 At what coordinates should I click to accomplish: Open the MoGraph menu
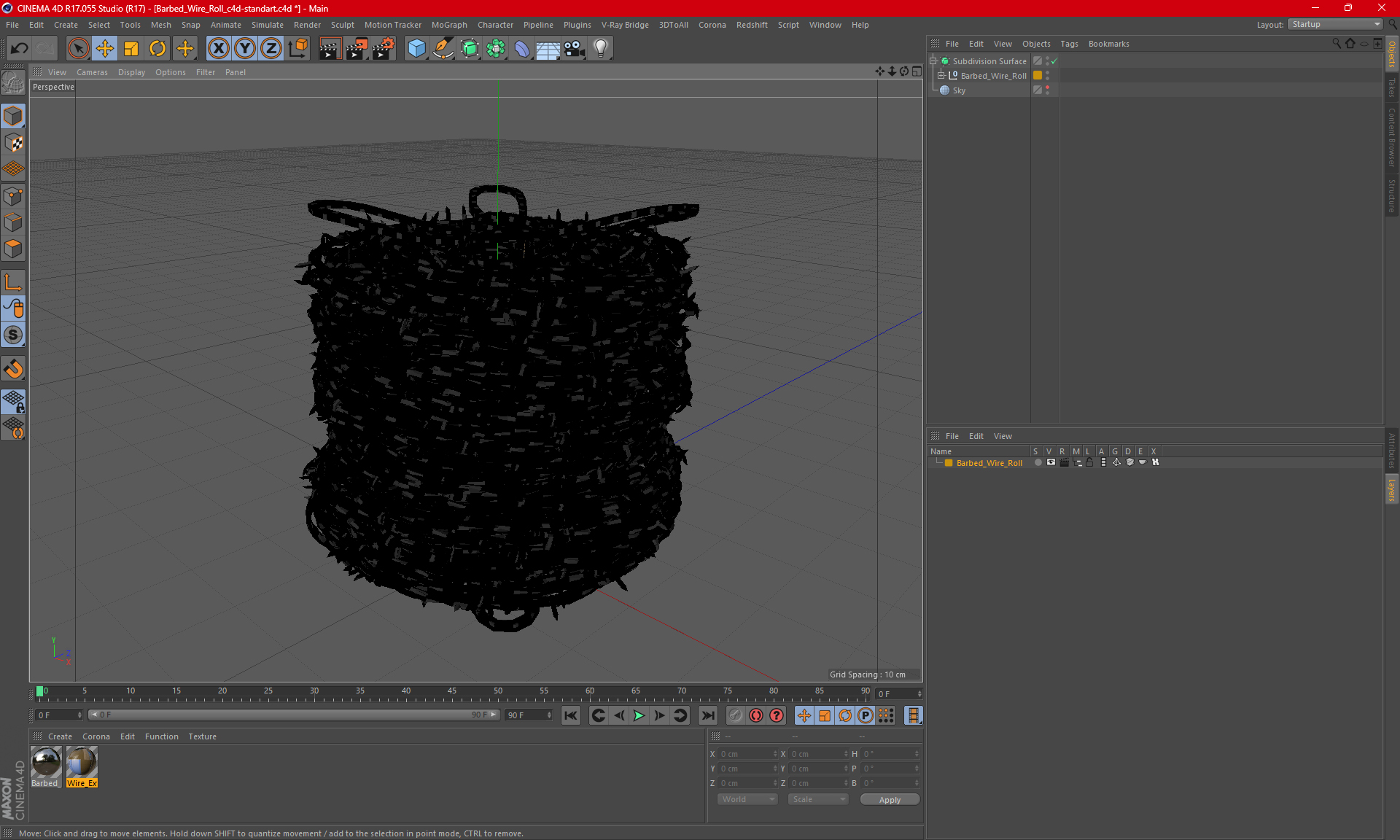449,25
